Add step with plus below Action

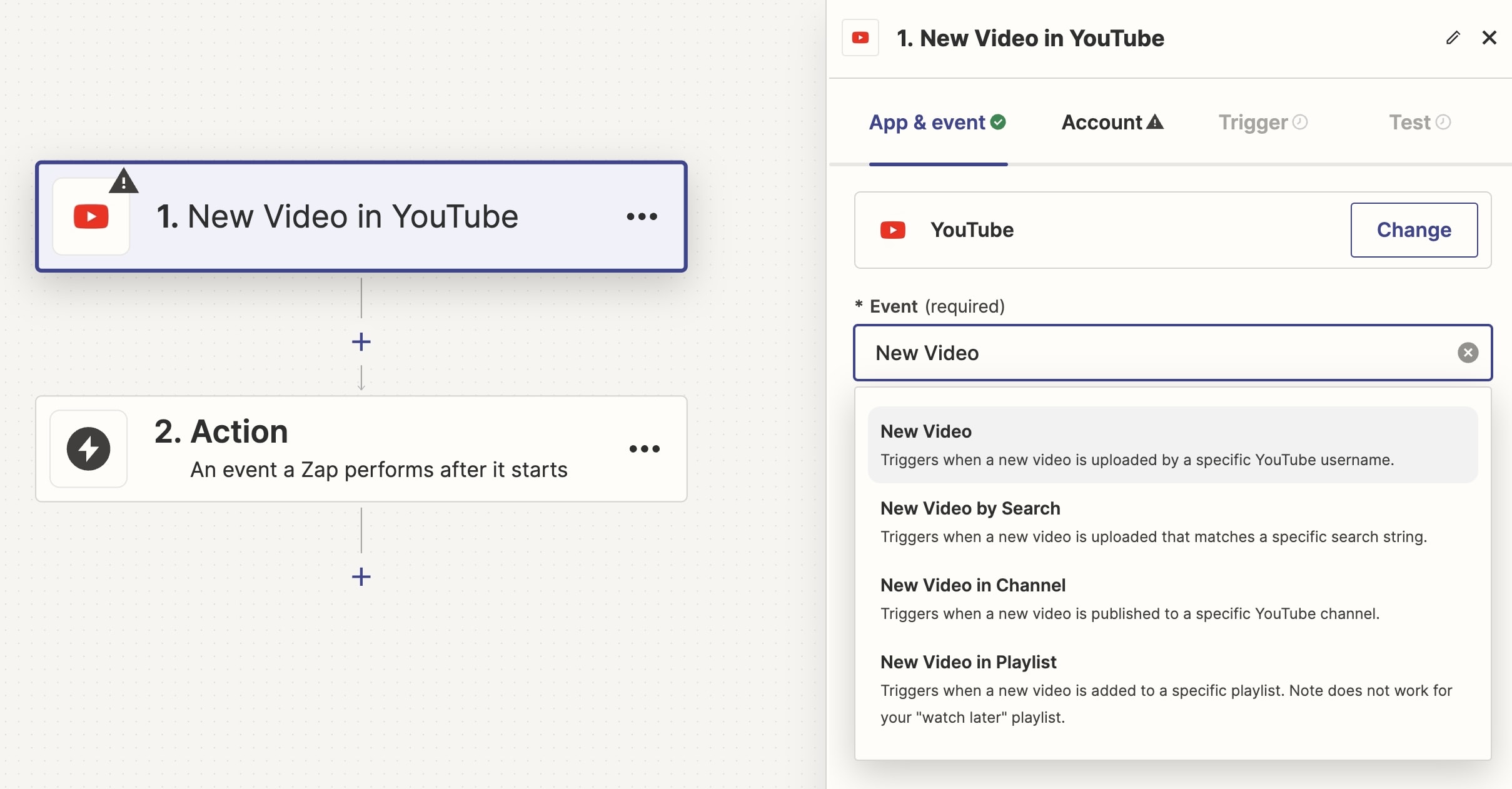361,576
